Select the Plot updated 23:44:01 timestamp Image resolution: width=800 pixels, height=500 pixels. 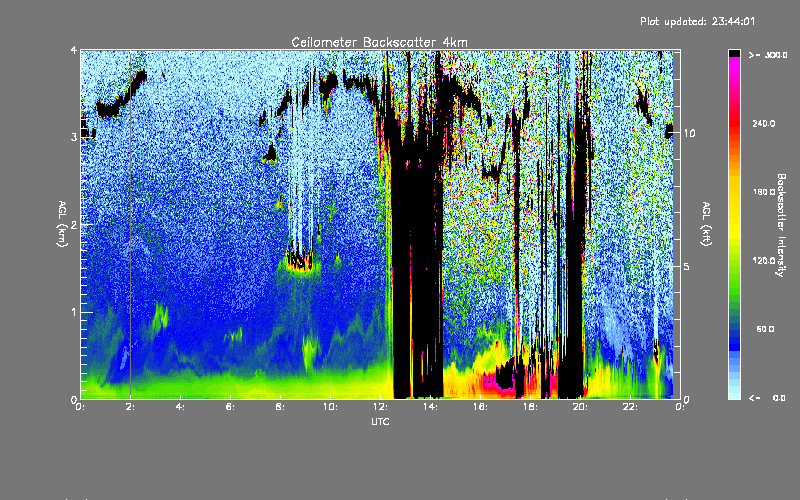tap(697, 21)
